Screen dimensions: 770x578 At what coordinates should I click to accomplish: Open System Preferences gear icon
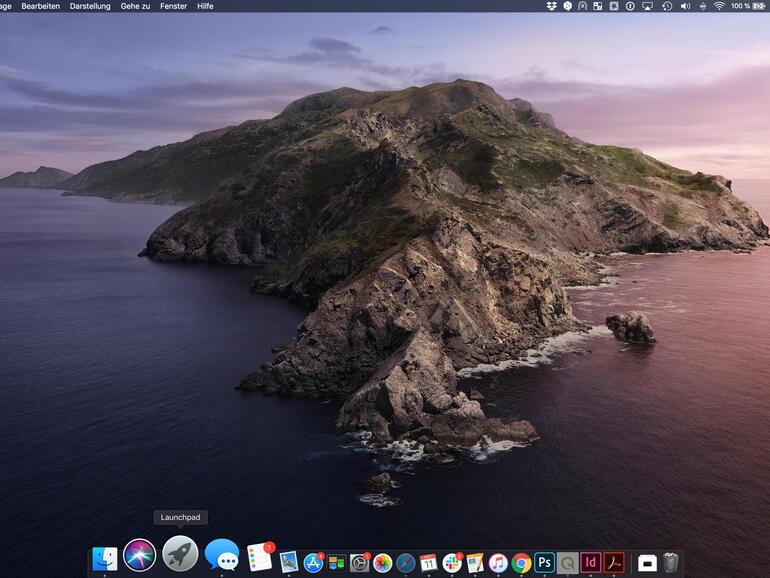coord(359,563)
